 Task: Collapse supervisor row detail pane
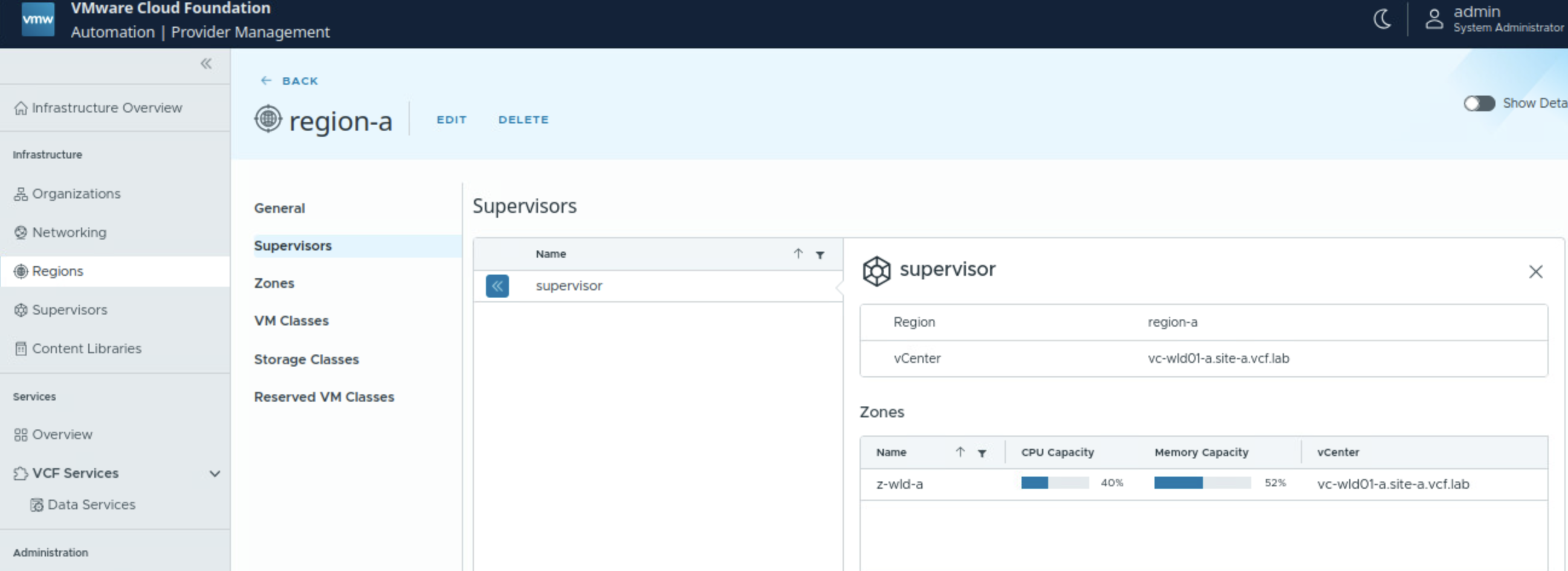point(497,286)
